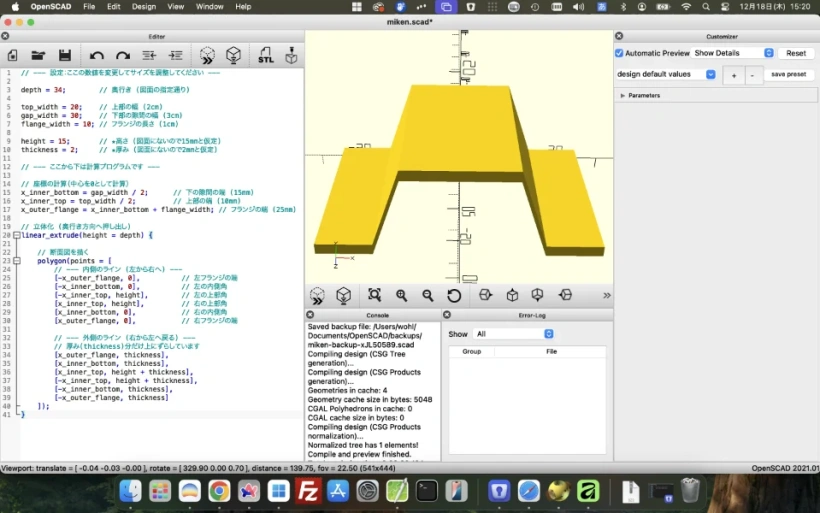820x513 pixels.
Task: Click the Save file icon
Action: (x=65, y=55)
